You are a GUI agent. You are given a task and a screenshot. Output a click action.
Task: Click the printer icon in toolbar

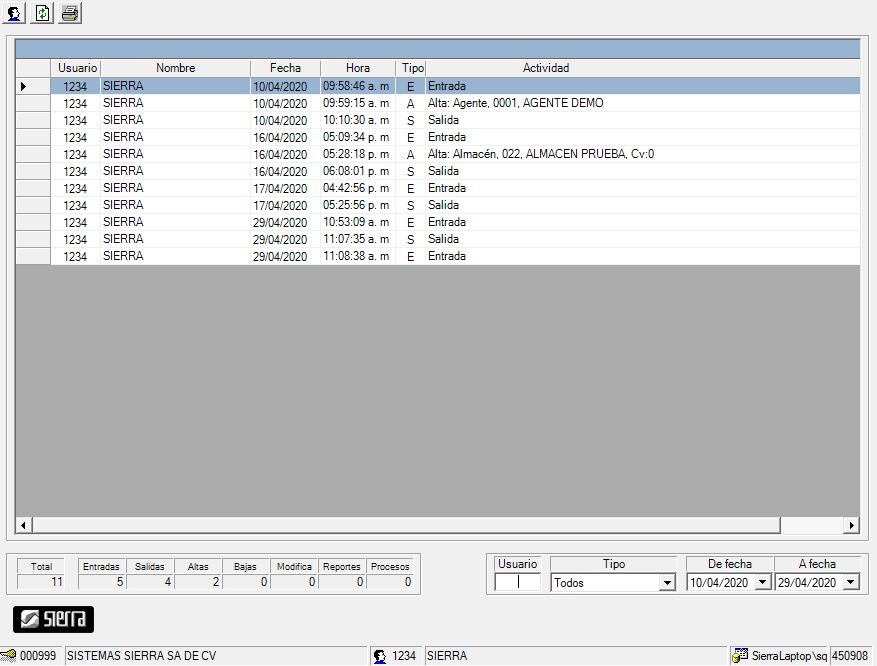point(70,14)
